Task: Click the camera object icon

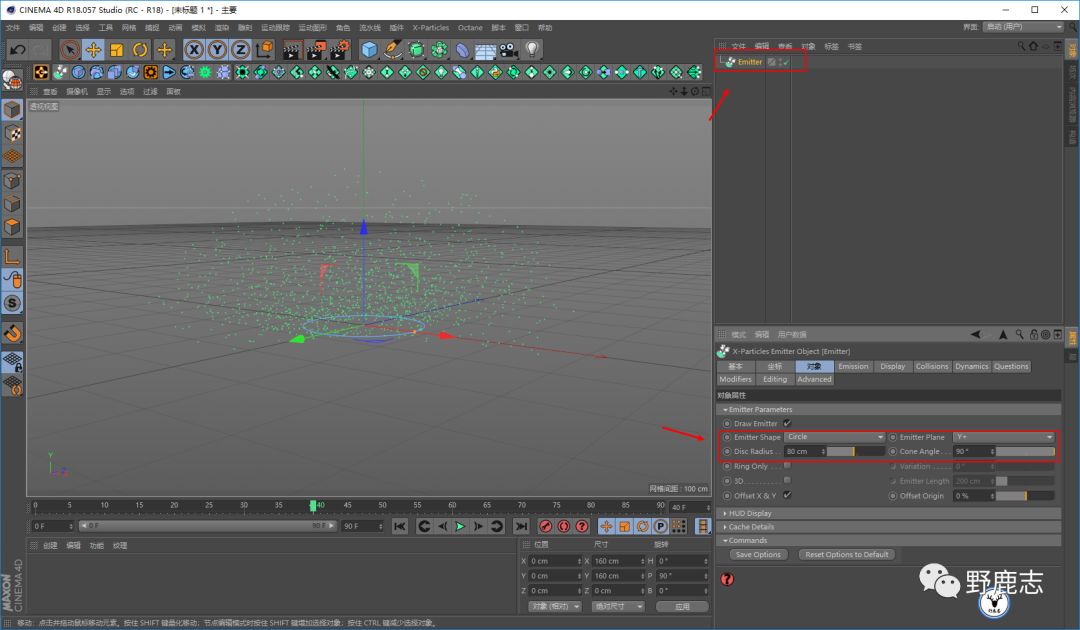Action: click(509, 49)
